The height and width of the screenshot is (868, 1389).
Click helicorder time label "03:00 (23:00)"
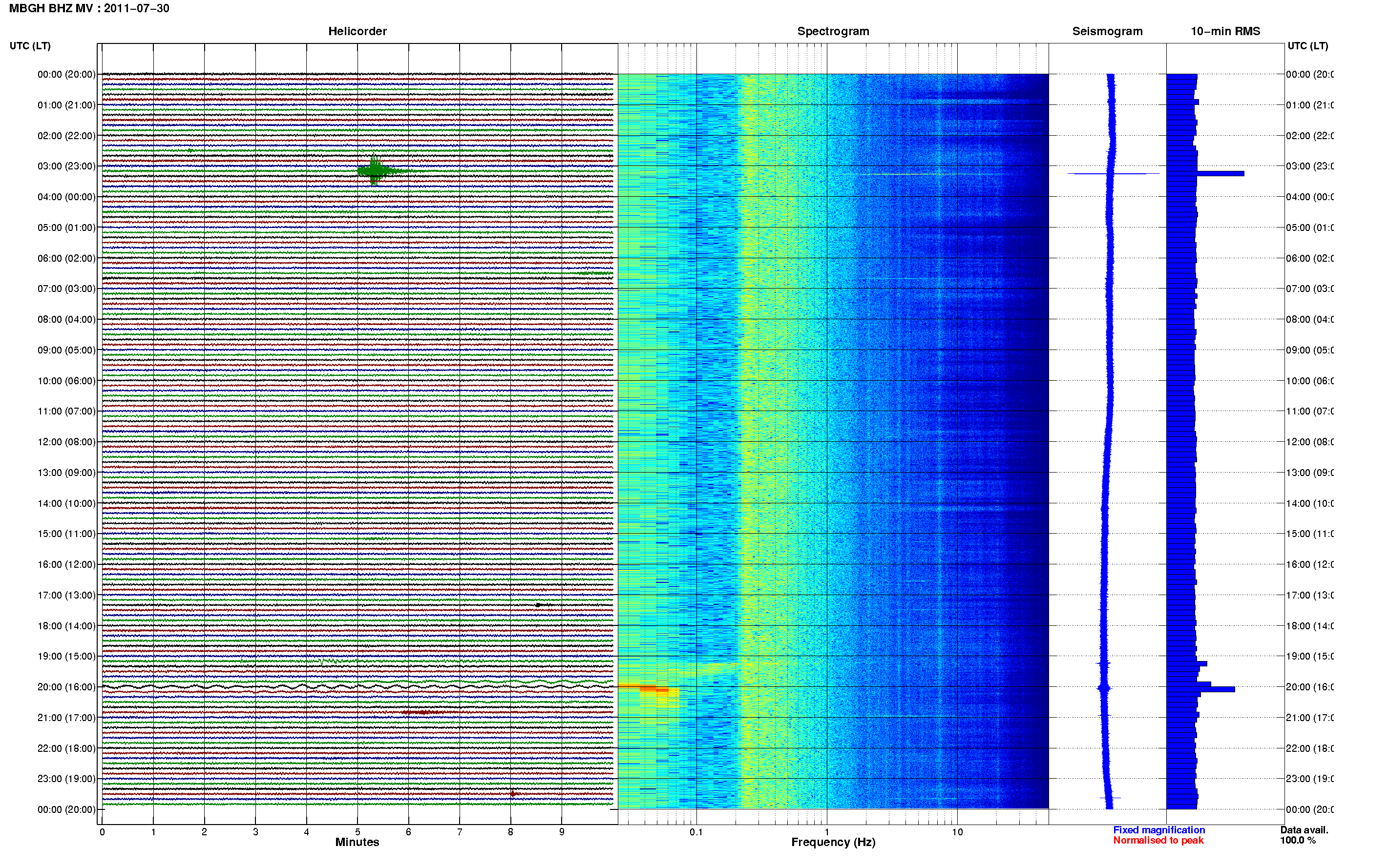[x=66, y=166]
